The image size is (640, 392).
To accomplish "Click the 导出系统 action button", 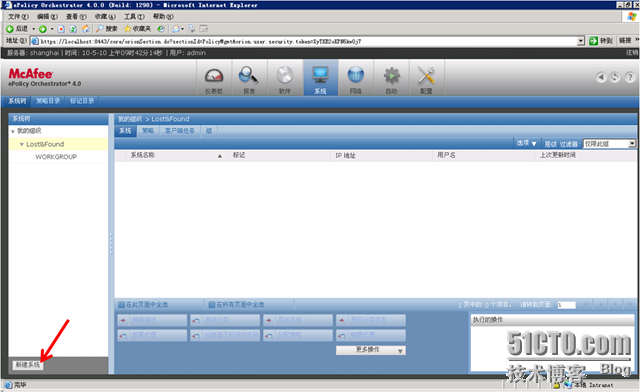I will click(x=298, y=320).
